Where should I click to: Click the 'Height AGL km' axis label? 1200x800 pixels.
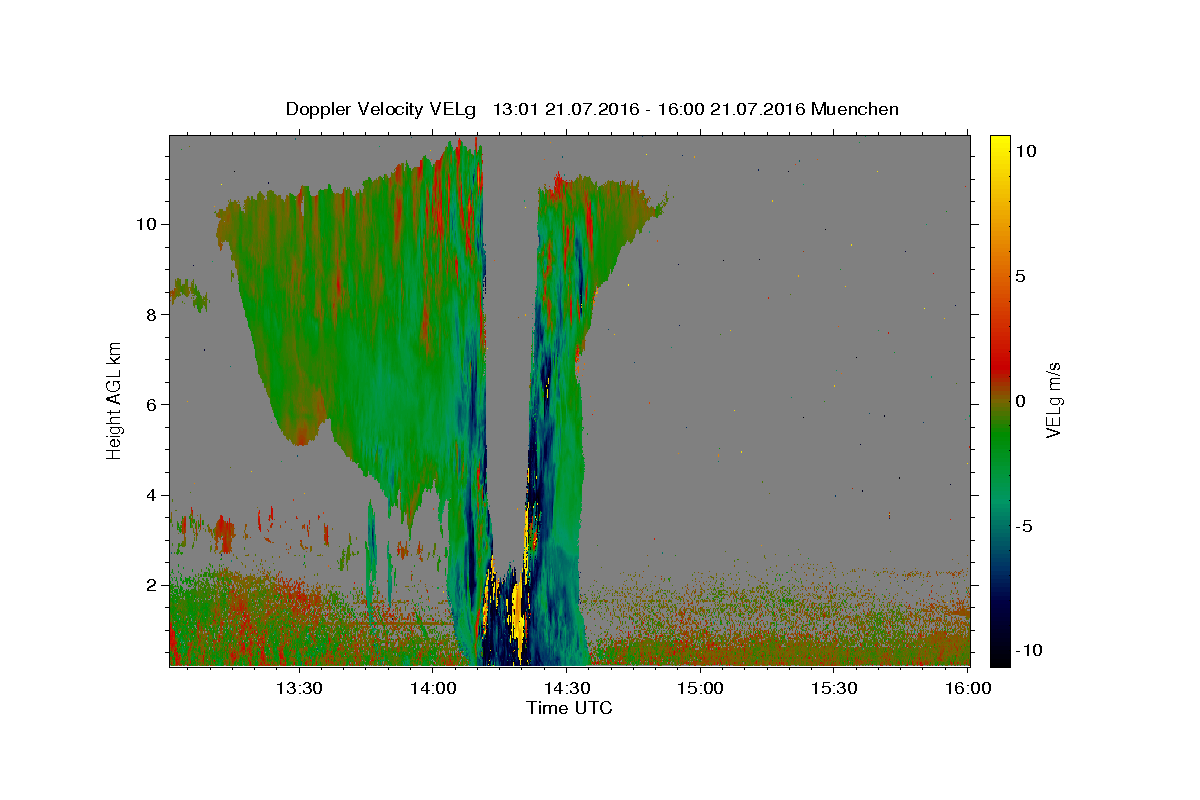pyautogui.click(x=115, y=399)
